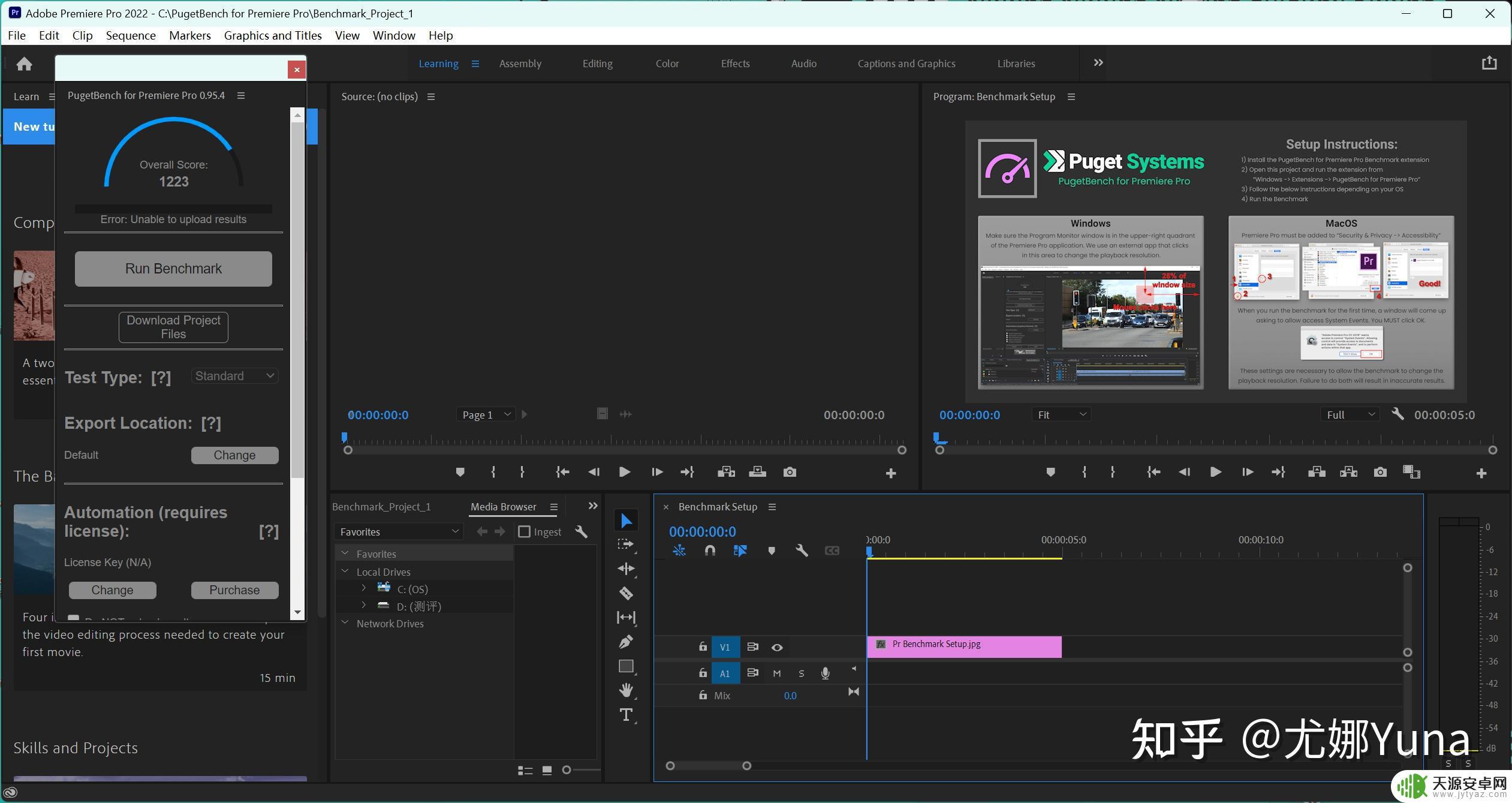1512x803 pixels.
Task: Switch to the Benchmark_Project_1 panel tab
Action: pyautogui.click(x=381, y=507)
